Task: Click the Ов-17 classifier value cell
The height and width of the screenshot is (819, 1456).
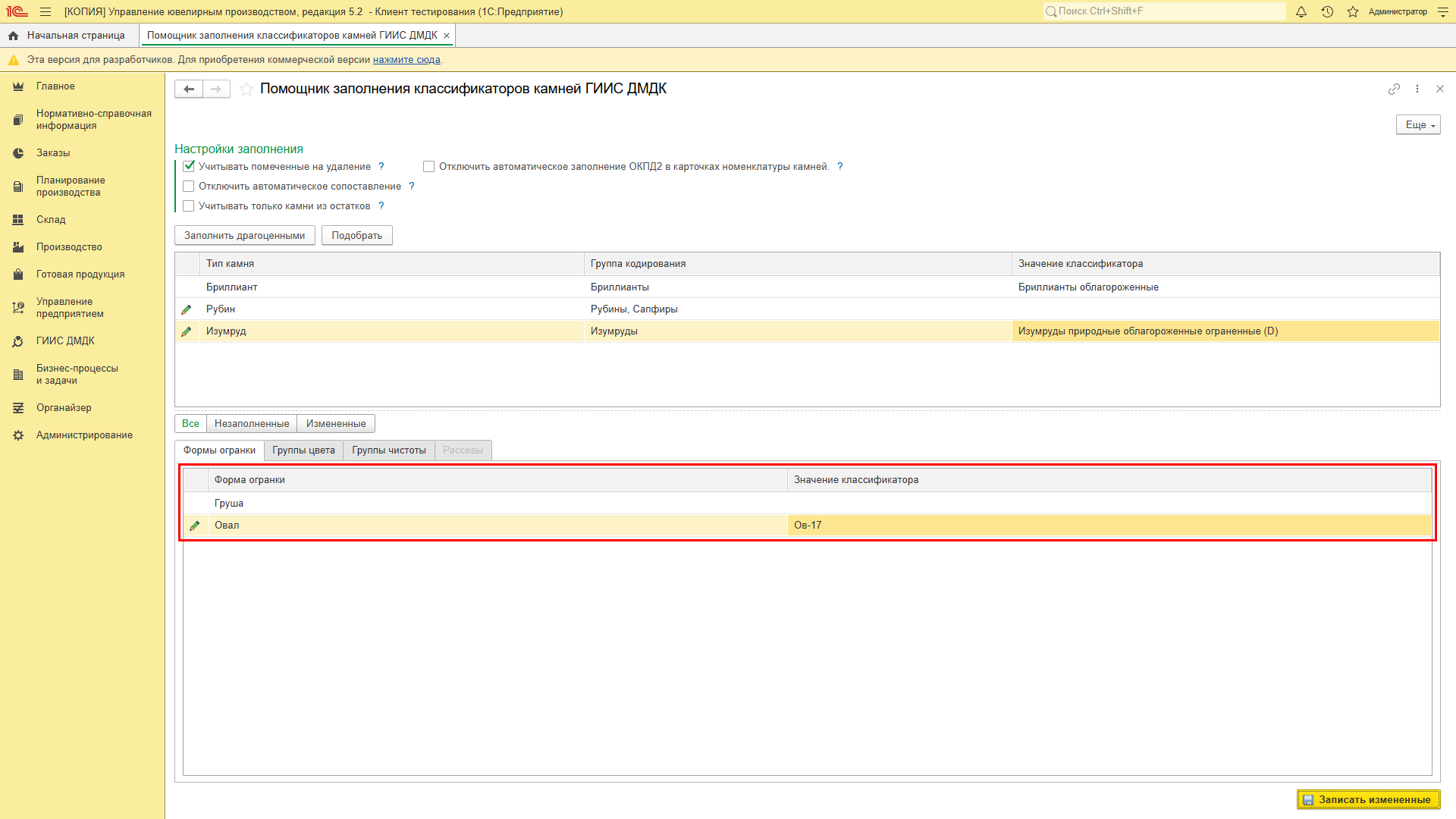Action: pos(1109,525)
